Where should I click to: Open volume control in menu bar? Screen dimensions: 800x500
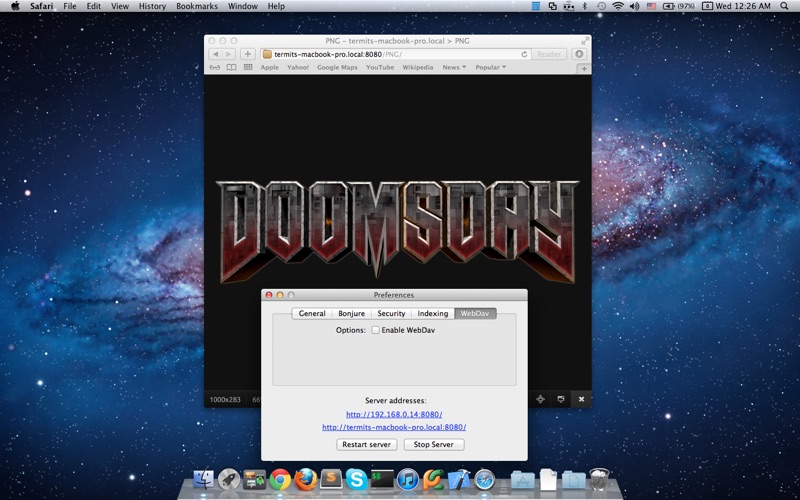click(x=634, y=6)
